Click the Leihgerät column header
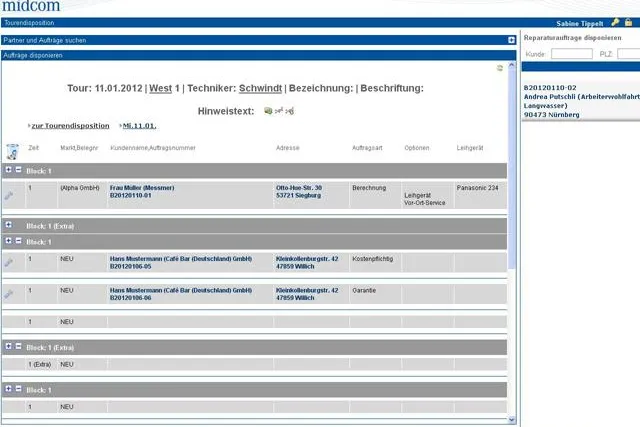Viewport: 640px width, 427px height. [470, 148]
